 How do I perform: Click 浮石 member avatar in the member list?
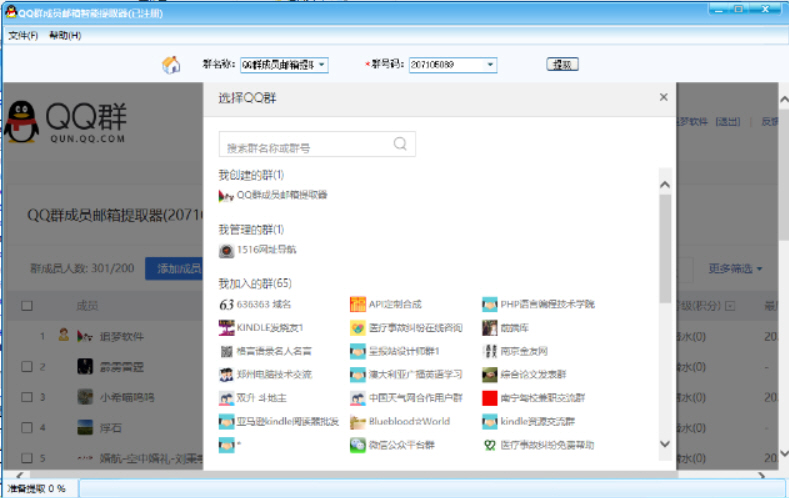click(x=85, y=428)
